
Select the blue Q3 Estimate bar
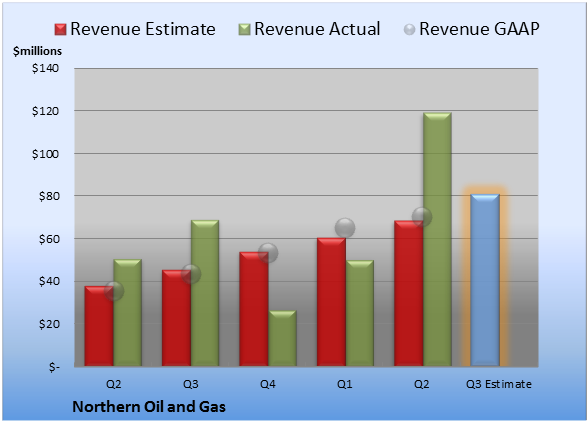(485, 280)
